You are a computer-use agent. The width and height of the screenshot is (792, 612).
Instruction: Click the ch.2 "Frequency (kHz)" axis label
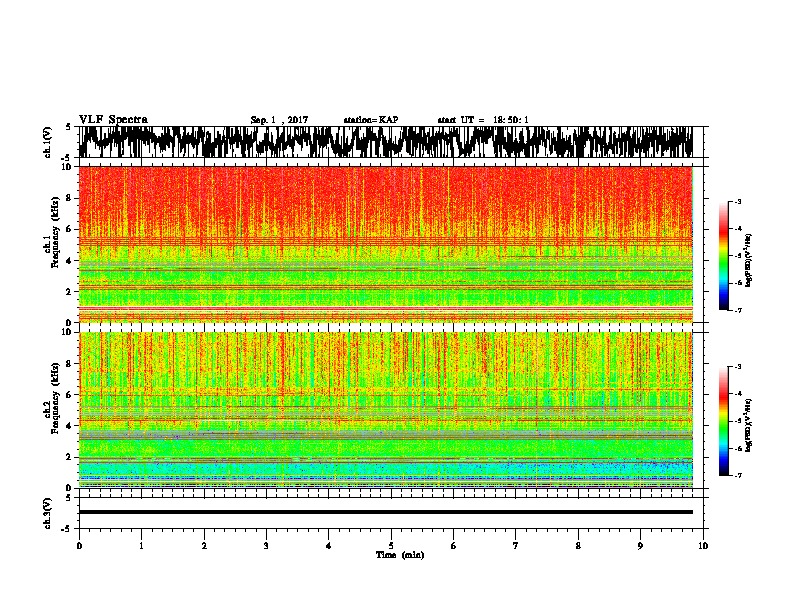pos(56,398)
